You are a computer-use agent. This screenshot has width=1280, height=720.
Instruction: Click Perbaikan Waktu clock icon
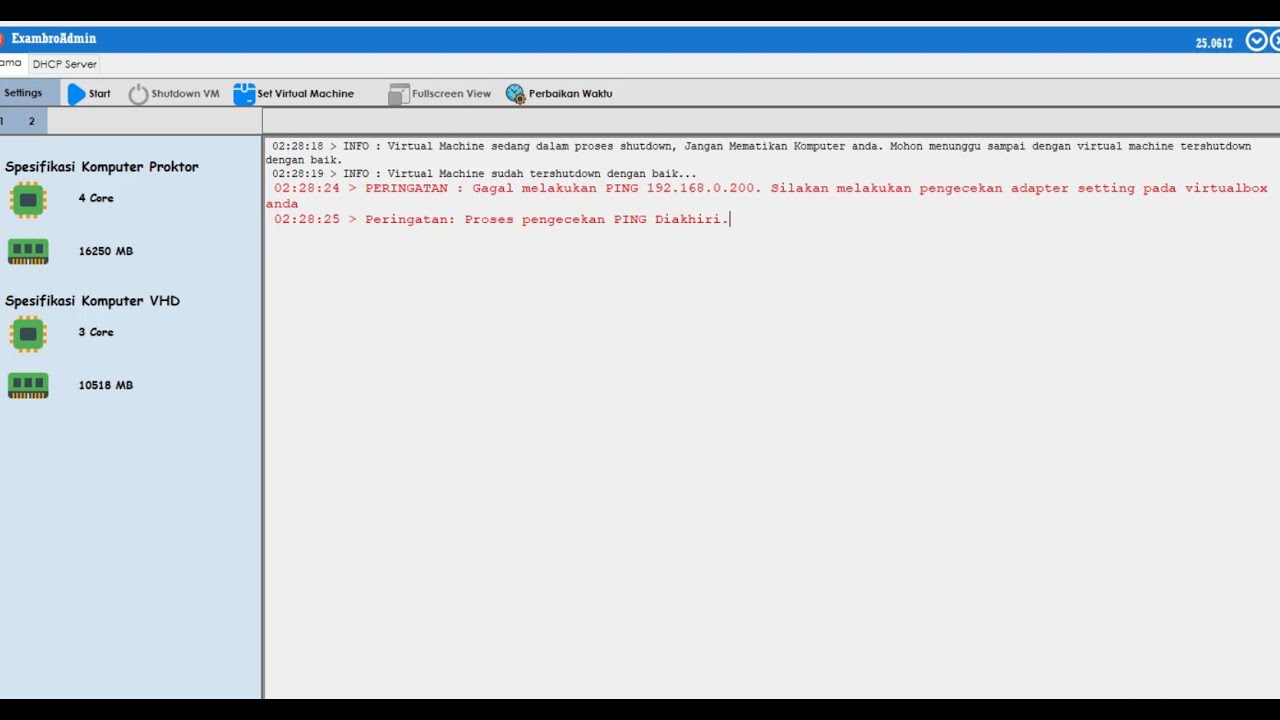pos(515,94)
